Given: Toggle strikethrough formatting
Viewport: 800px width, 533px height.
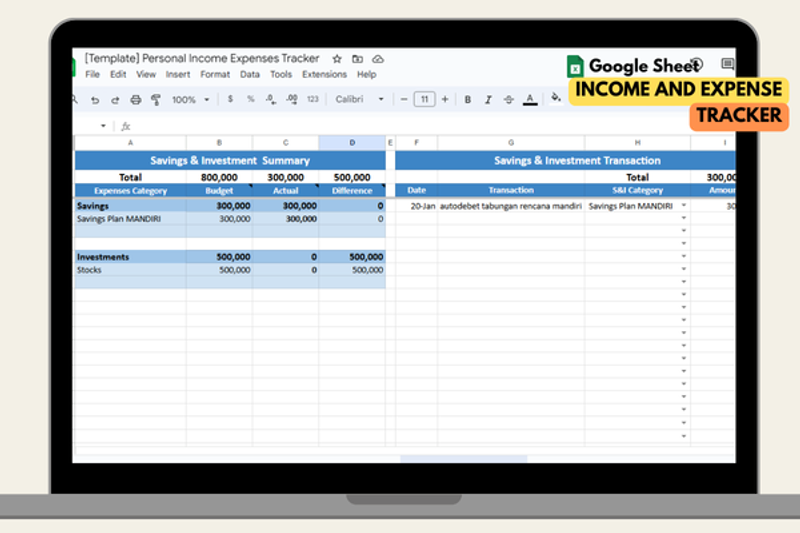Looking at the screenshot, I should coord(509,100).
